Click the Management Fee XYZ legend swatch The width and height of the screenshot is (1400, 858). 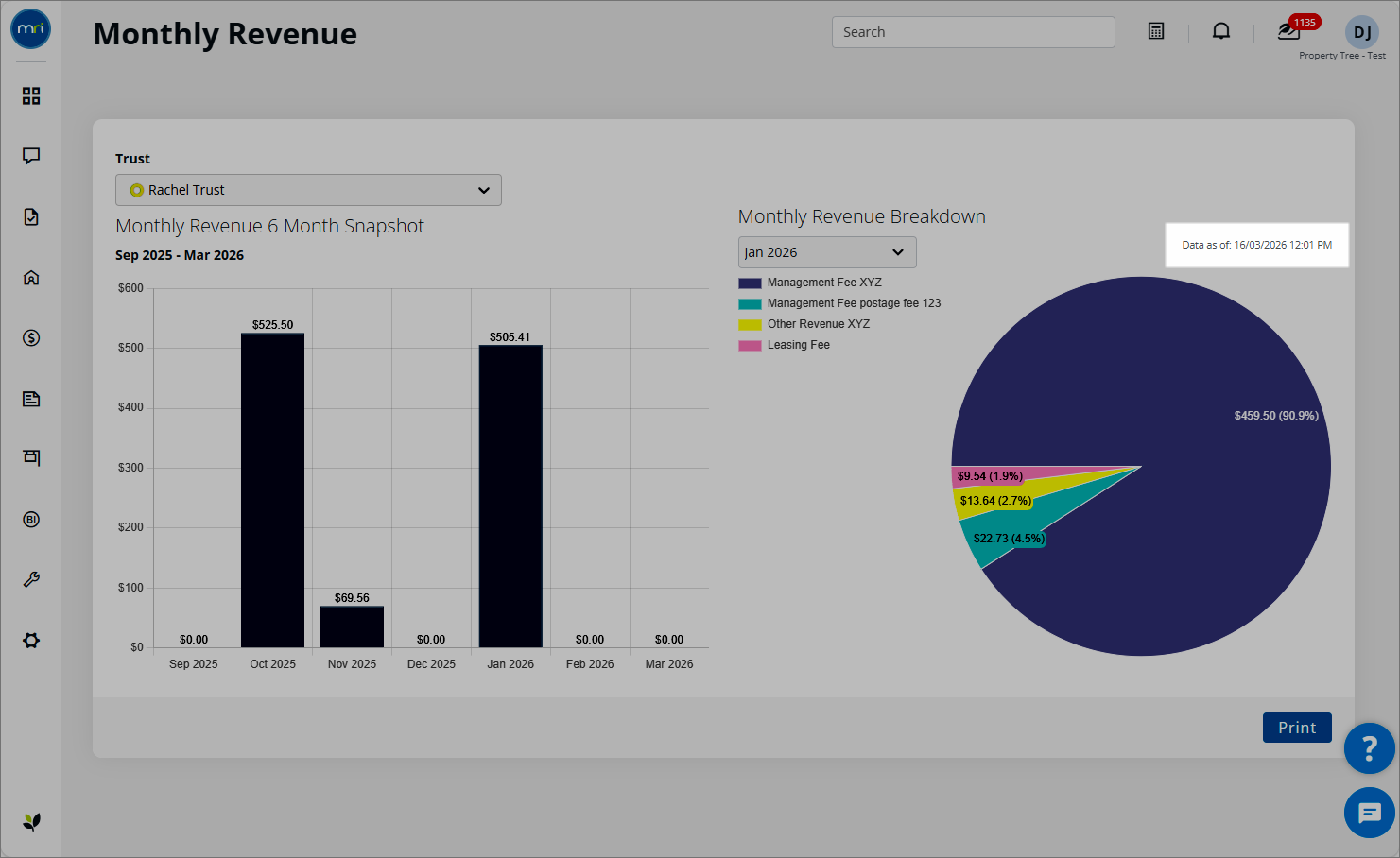(x=750, y=283)
